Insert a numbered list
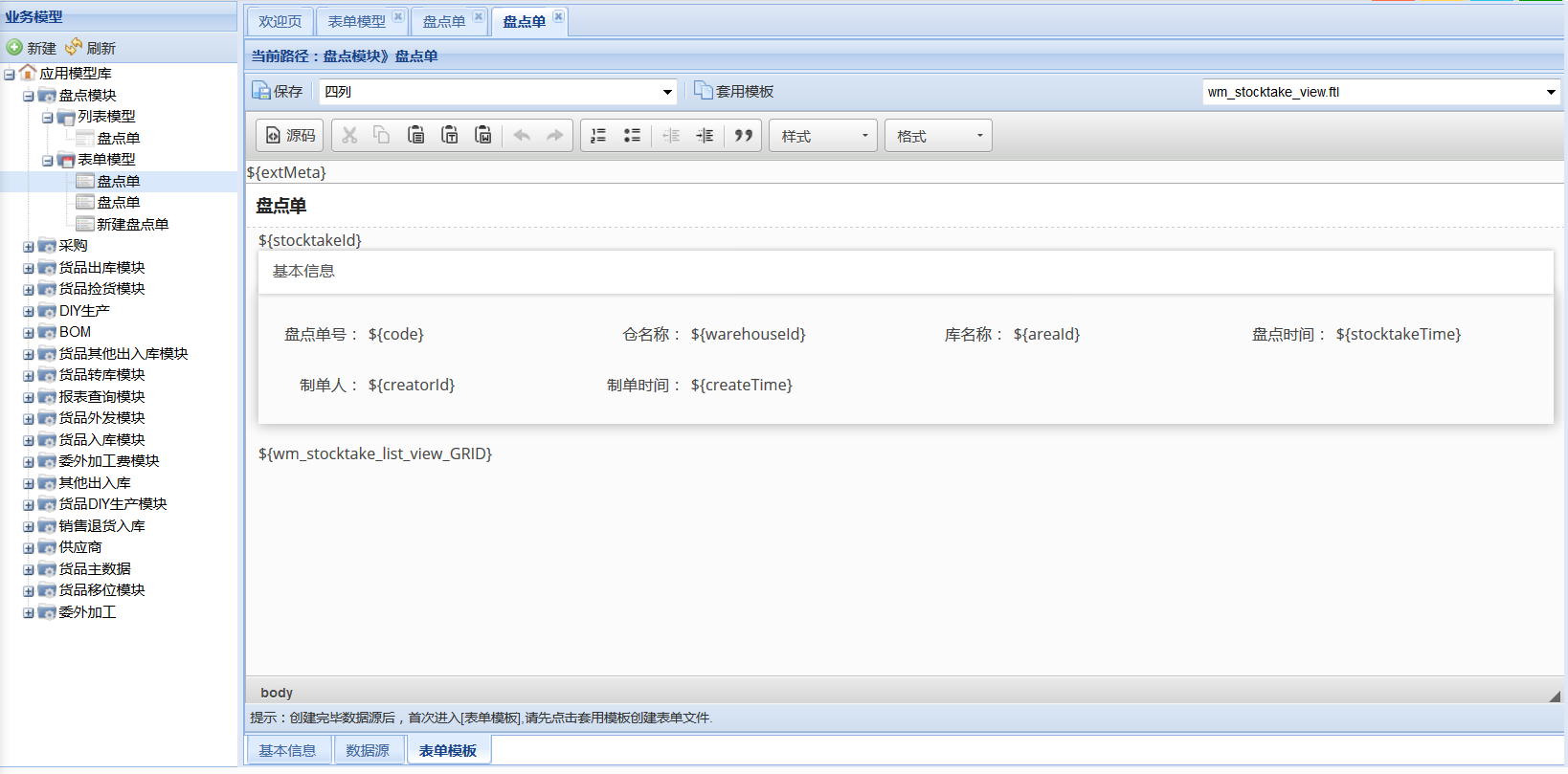The height and width of the screenshot is (774, 1568). click(x=598, y=136)
